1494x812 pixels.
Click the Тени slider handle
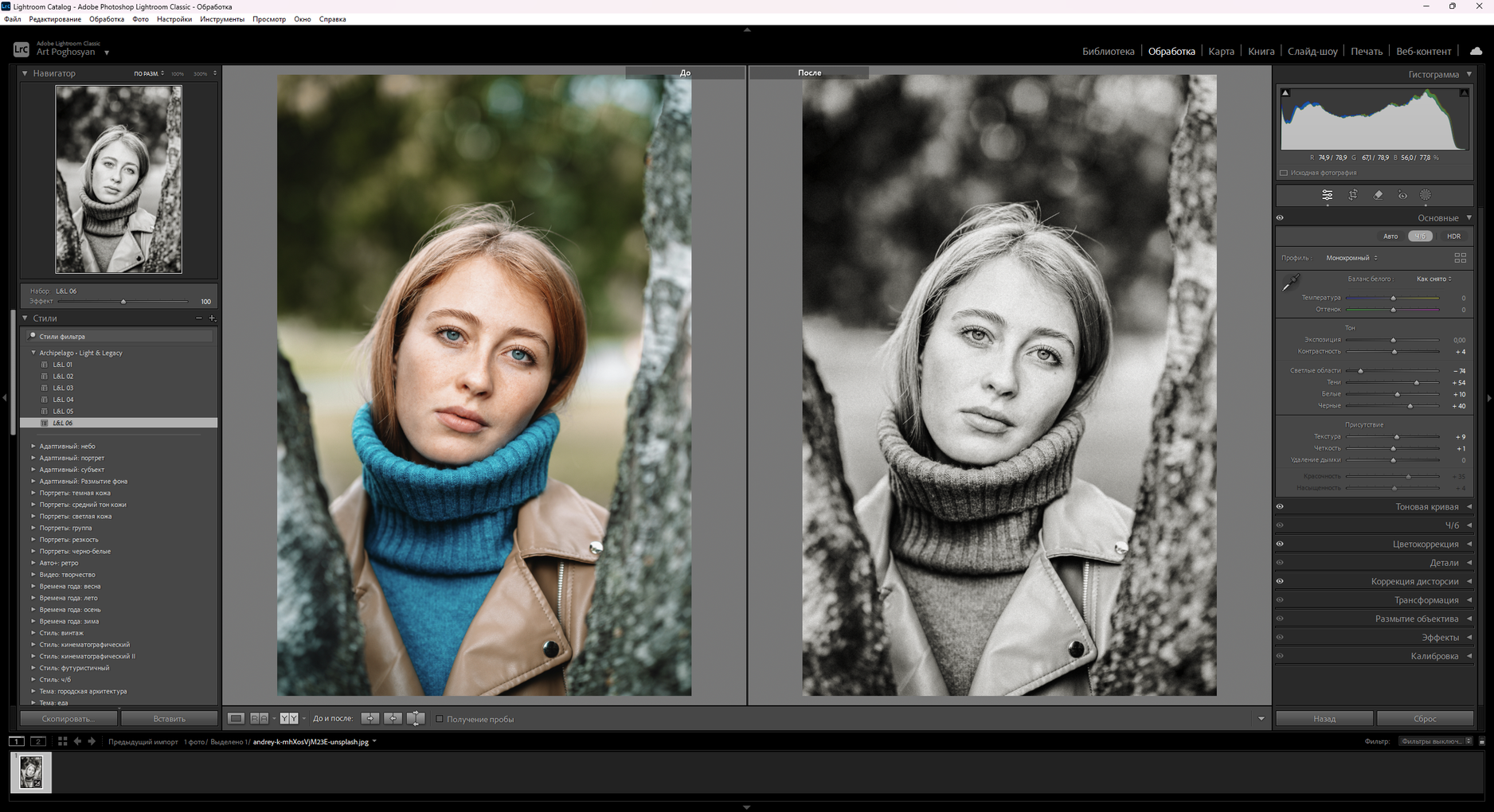click(x=1416, y=383)
